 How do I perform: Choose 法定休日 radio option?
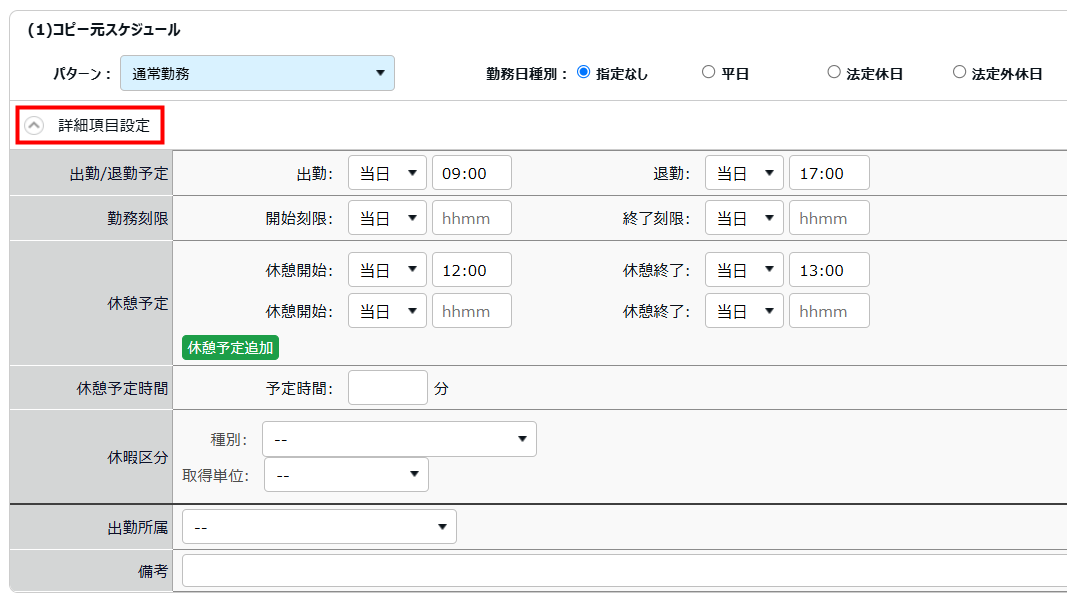(833, 72)
